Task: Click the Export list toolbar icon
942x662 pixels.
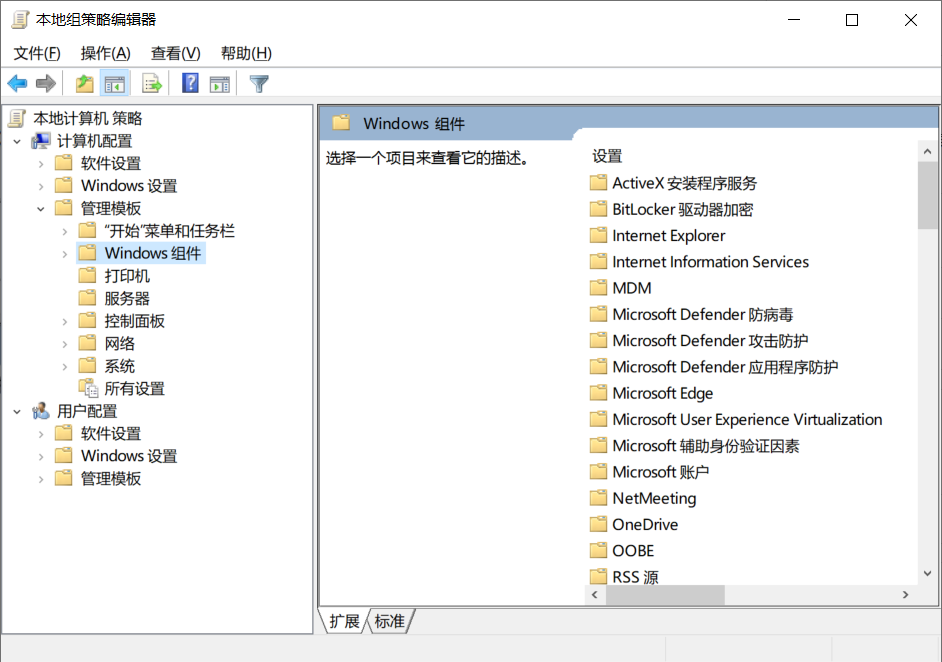Action: pos(152,84)
